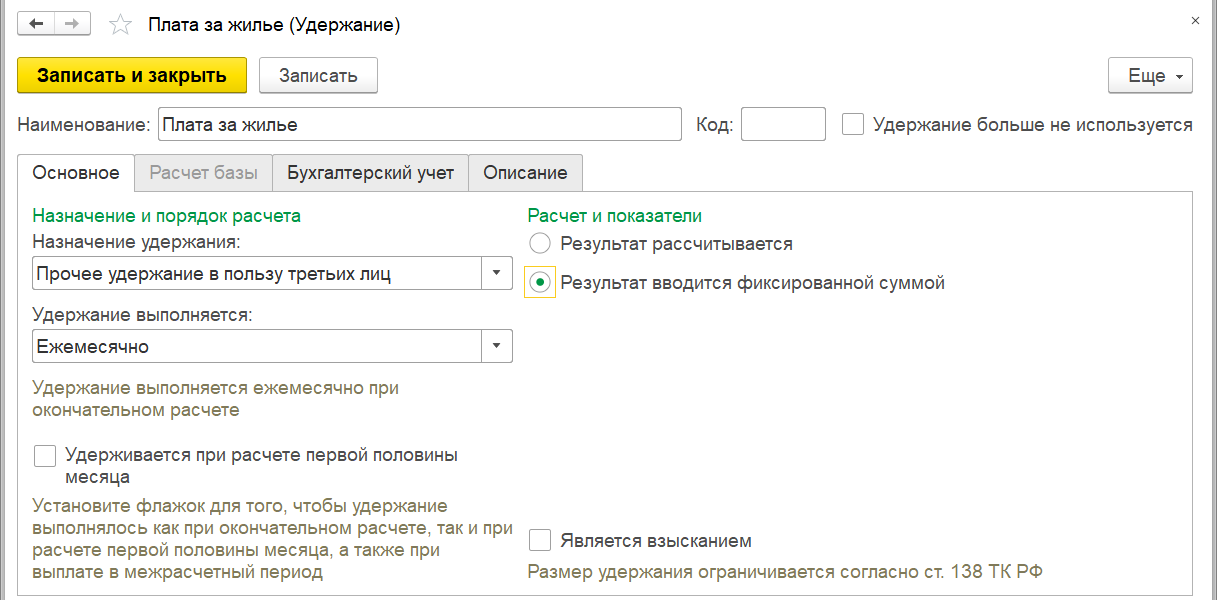Viewport: 1217px width, 600px height.
Task: Open the 'Описание' tab
Action: click(525, 173)
